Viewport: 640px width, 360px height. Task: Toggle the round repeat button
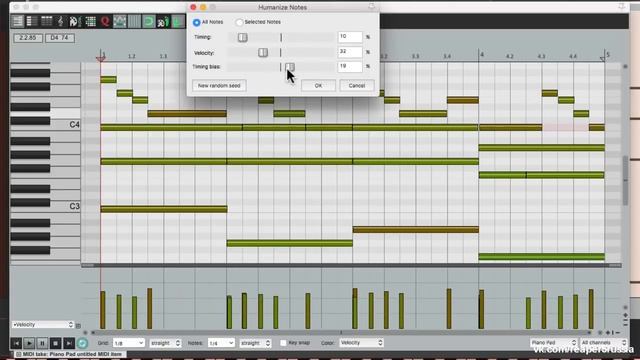tap(82, 343)
